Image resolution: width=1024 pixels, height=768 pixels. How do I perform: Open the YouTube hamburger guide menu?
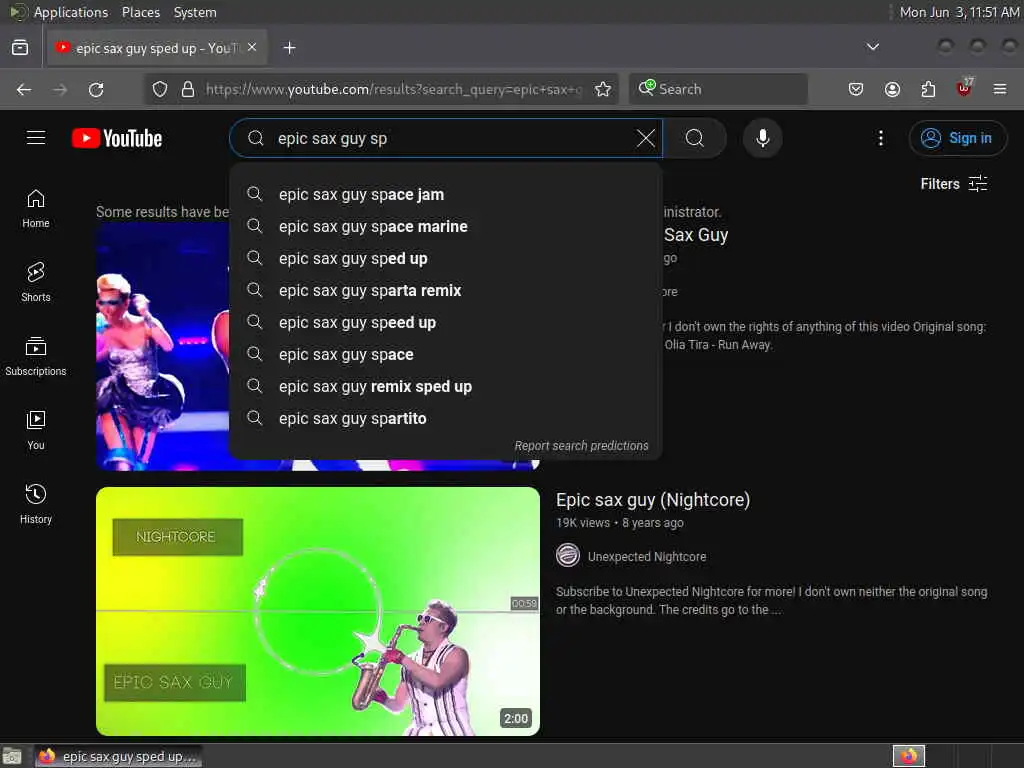point(36,138)
